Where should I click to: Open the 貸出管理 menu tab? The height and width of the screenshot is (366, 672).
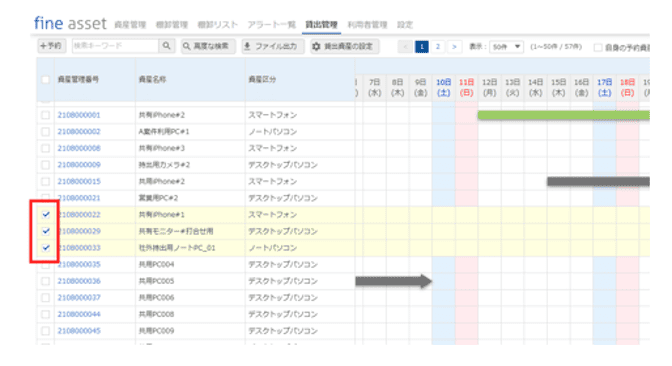coord(321,25)
